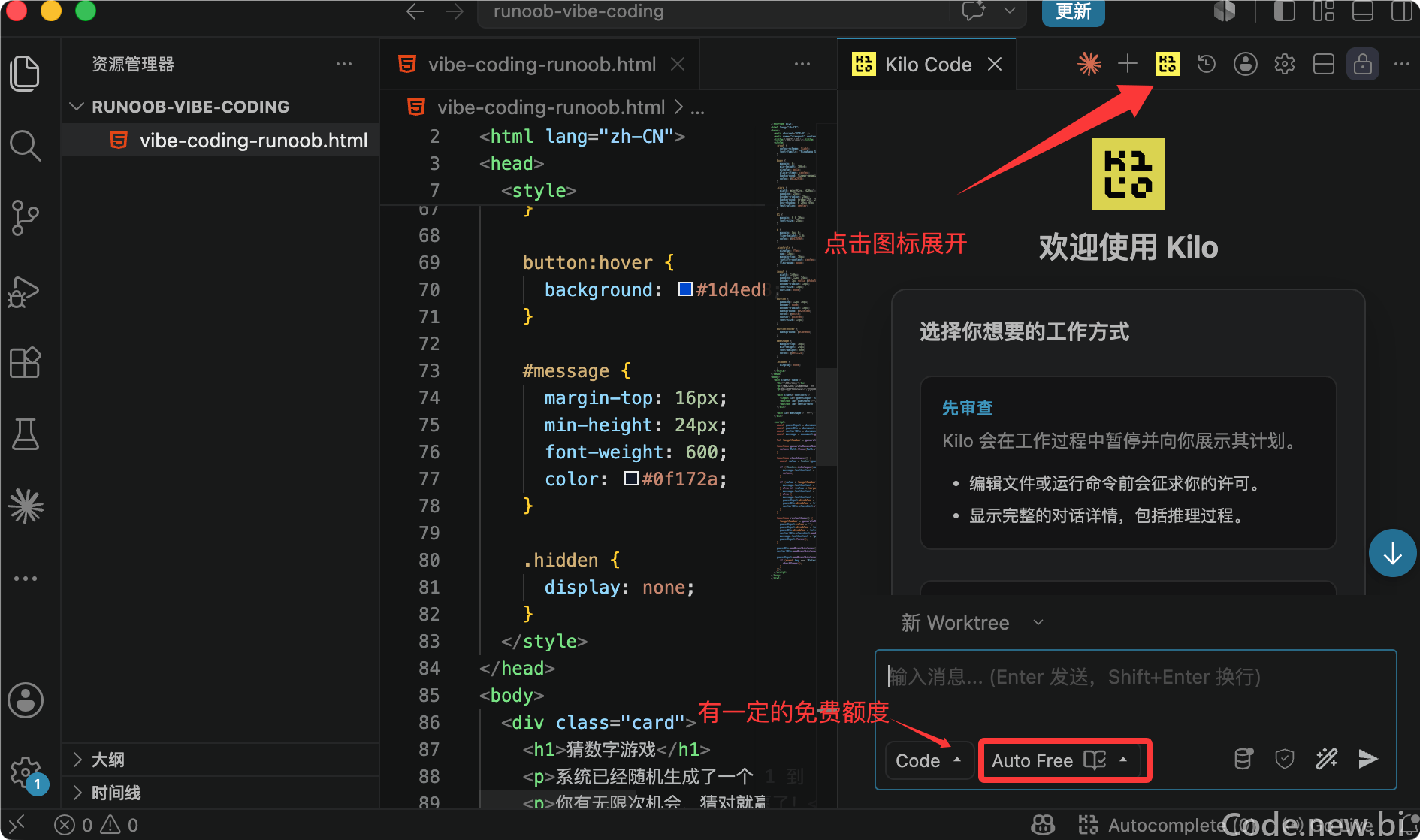Open the Source Control view
This screenshot has height=840, width=1420.
click(x=26, y=218)
